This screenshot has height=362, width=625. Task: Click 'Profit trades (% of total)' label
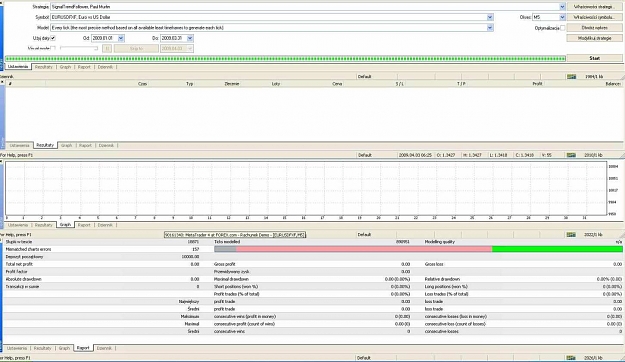[x=236, y=294]
